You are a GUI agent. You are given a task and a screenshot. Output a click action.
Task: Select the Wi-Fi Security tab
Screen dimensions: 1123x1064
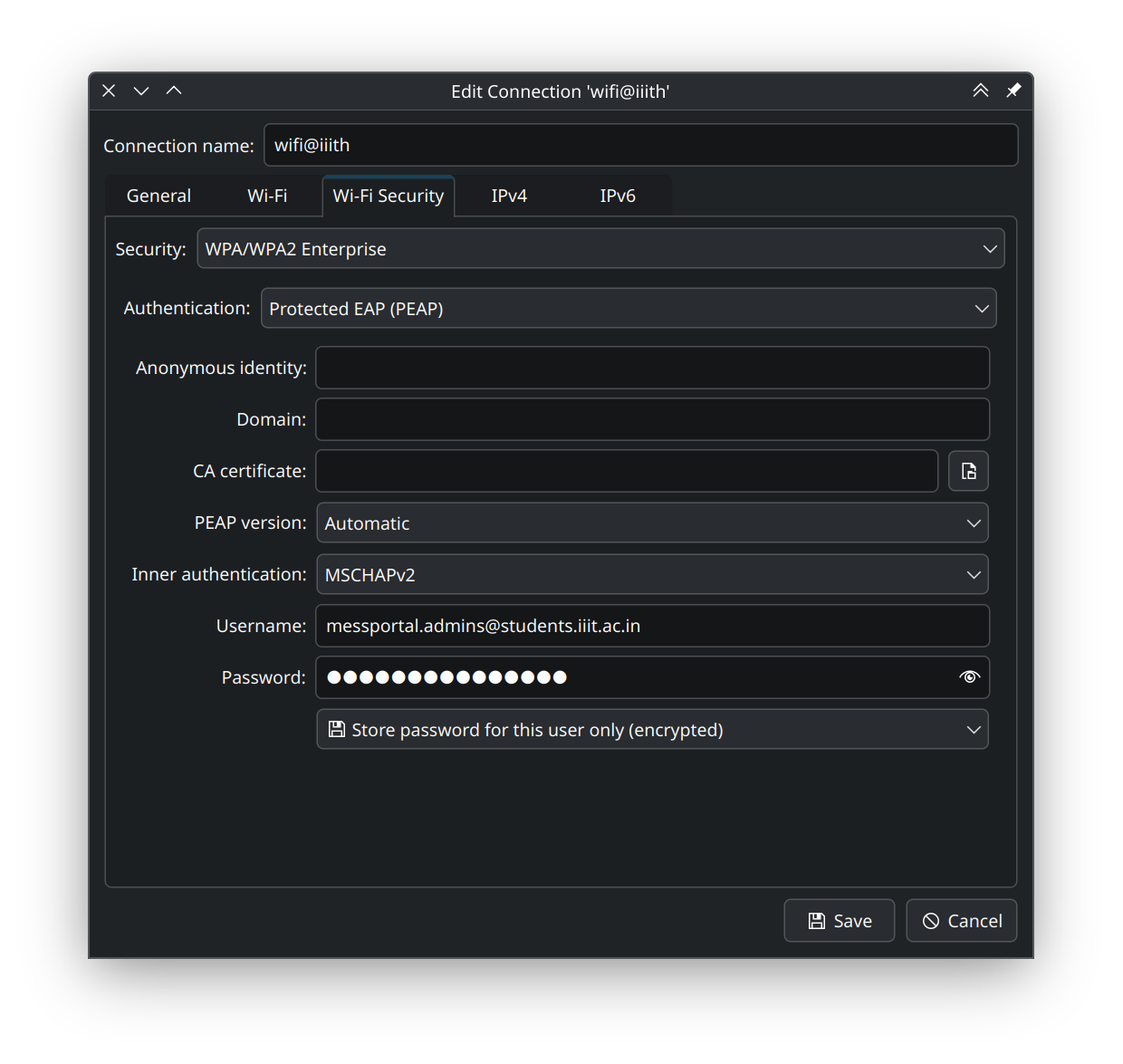click(389, 196)
